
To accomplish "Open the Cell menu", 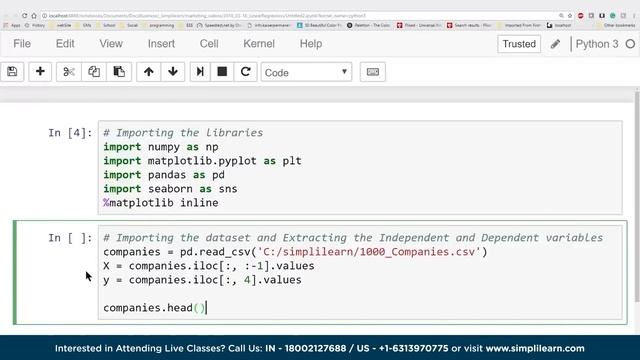I will tap(209, 44).
